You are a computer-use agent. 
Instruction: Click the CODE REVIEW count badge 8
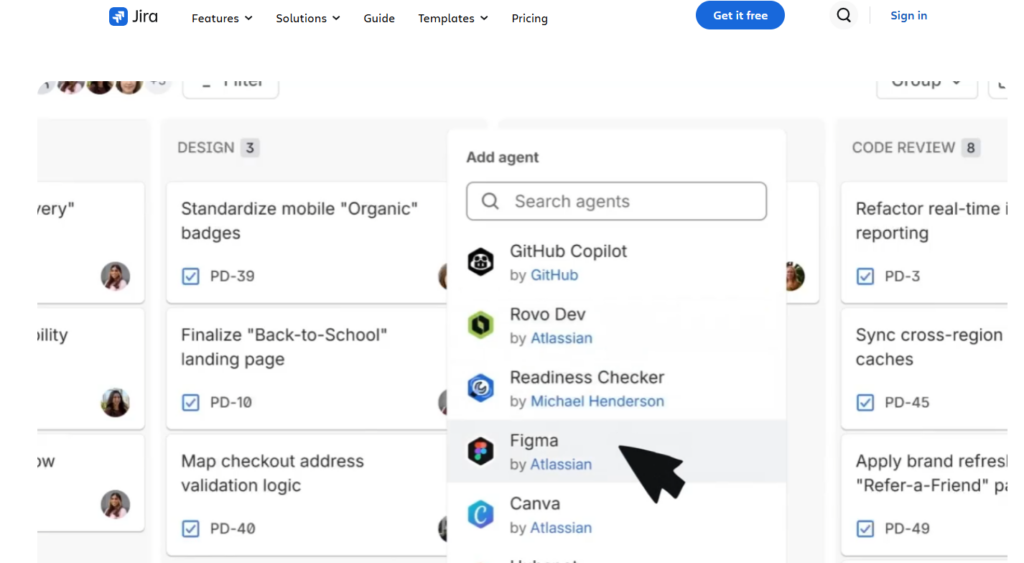pyautogui.click(x=970, y=148)
